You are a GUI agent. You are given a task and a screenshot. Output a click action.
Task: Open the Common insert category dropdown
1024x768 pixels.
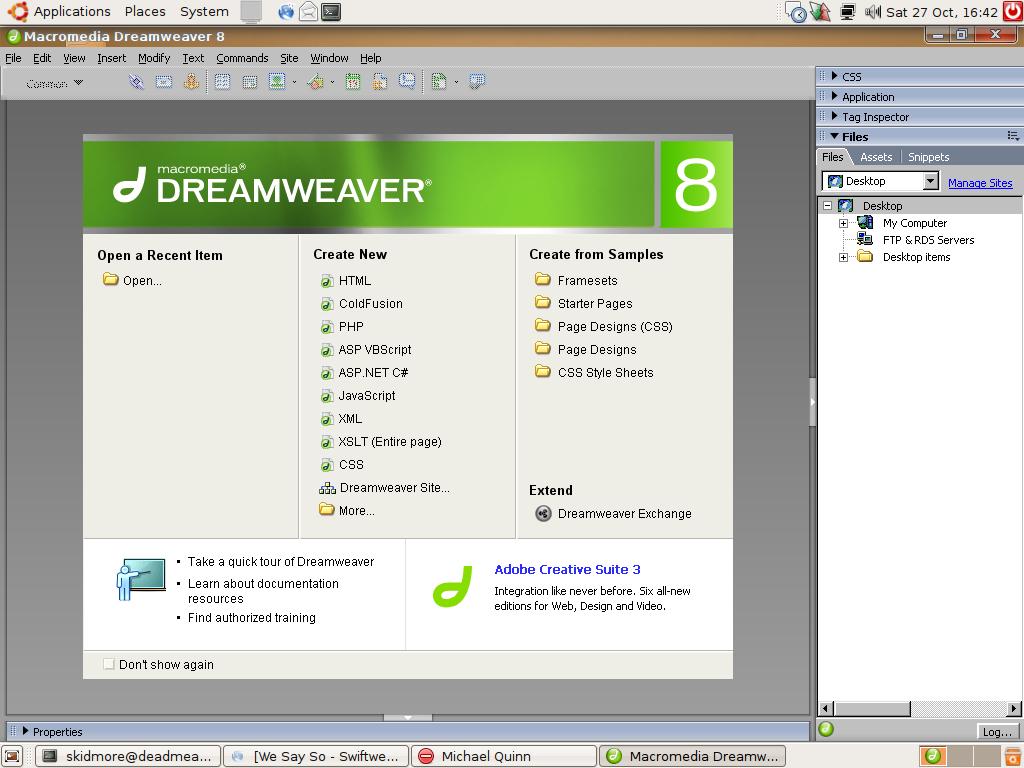pyautogui.click(x=55, y=84)
